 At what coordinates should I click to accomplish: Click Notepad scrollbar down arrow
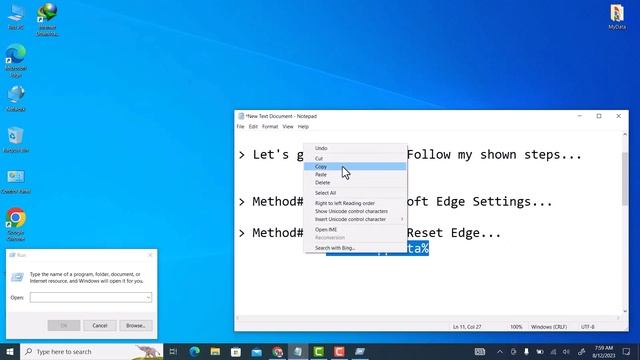point(624,311)
